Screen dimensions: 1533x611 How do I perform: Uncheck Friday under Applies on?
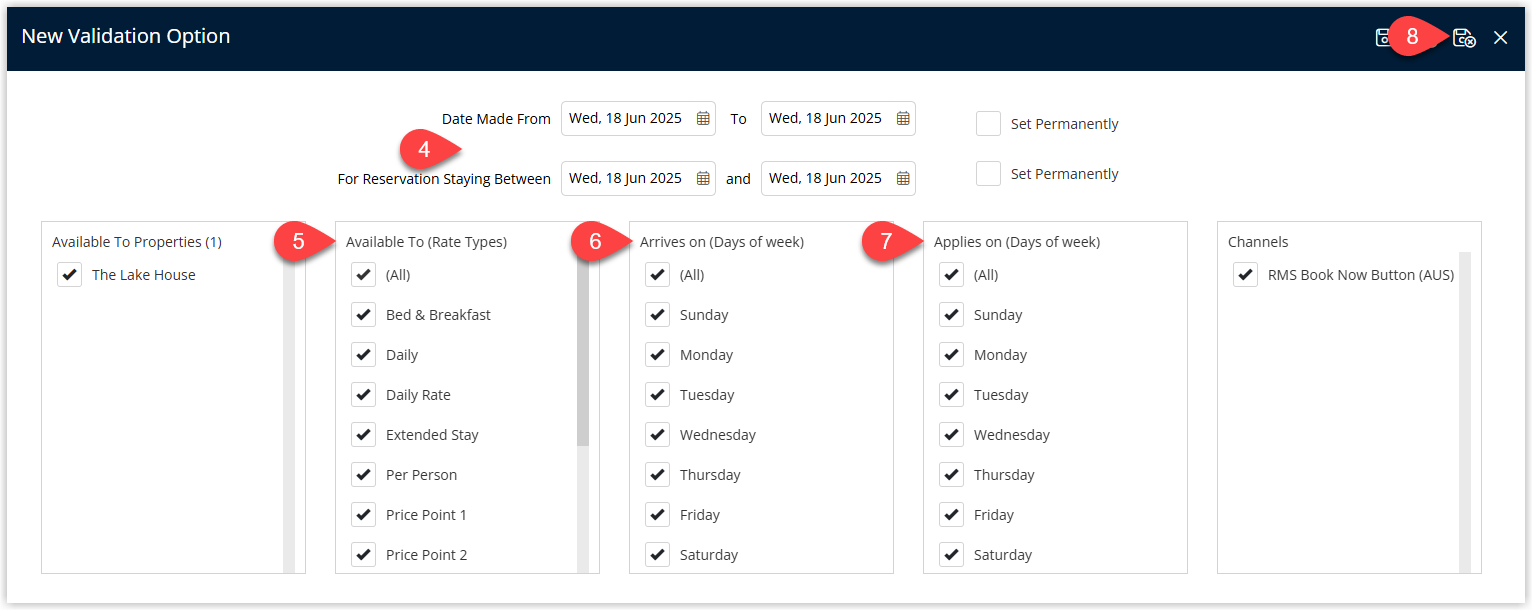coord(951,514)
